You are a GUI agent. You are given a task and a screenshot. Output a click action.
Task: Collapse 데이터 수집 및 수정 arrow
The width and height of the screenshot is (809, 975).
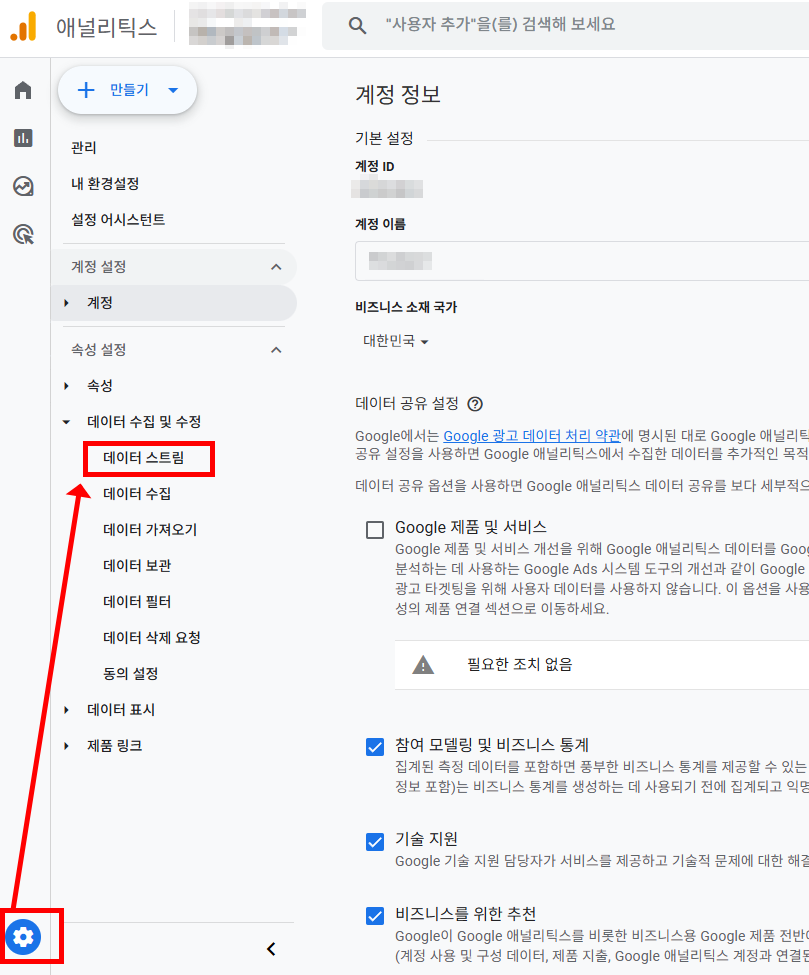67,422
